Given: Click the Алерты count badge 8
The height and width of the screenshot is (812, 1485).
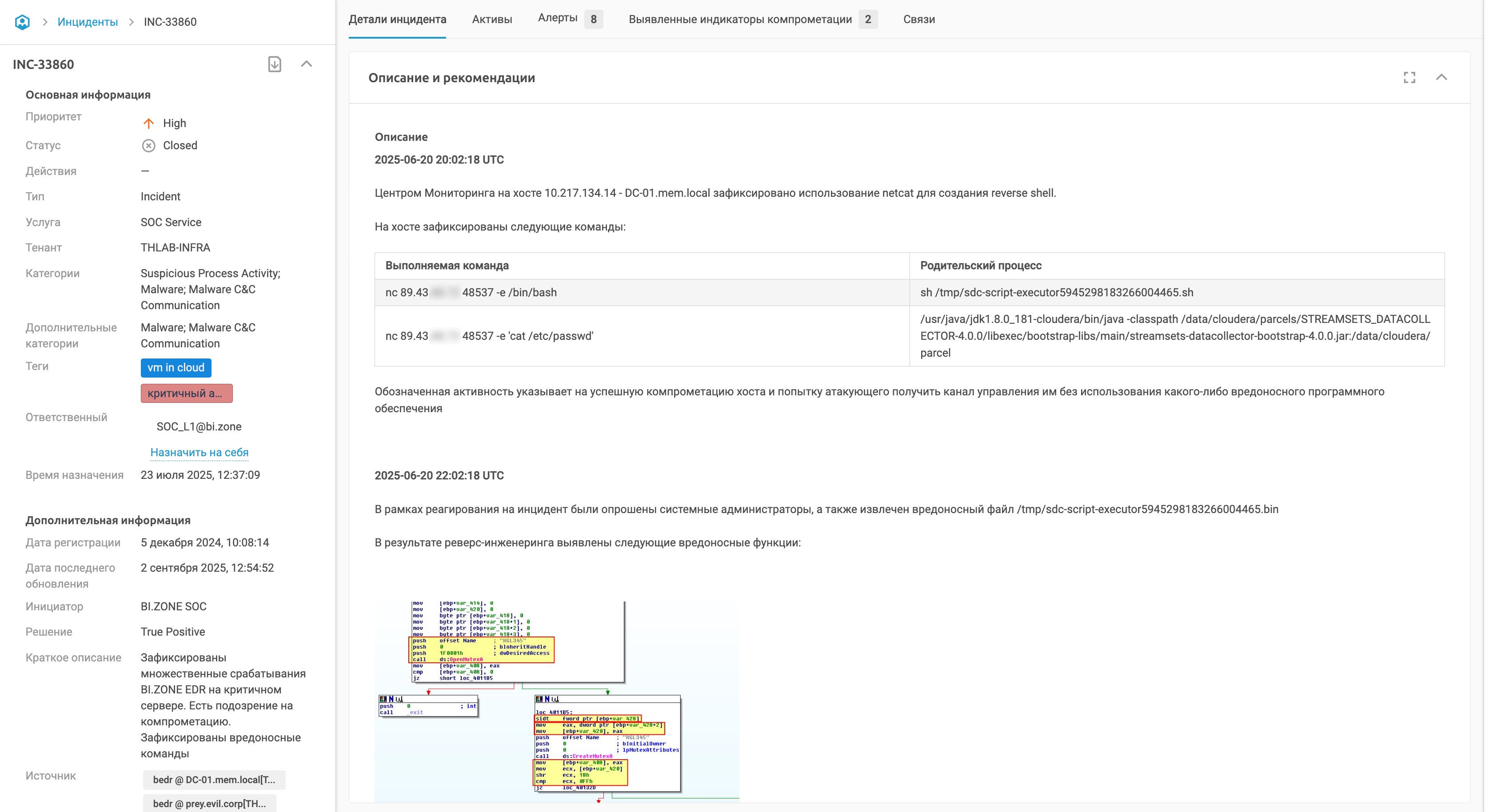Looking at the screenshot, I should [x=593, y=19].
